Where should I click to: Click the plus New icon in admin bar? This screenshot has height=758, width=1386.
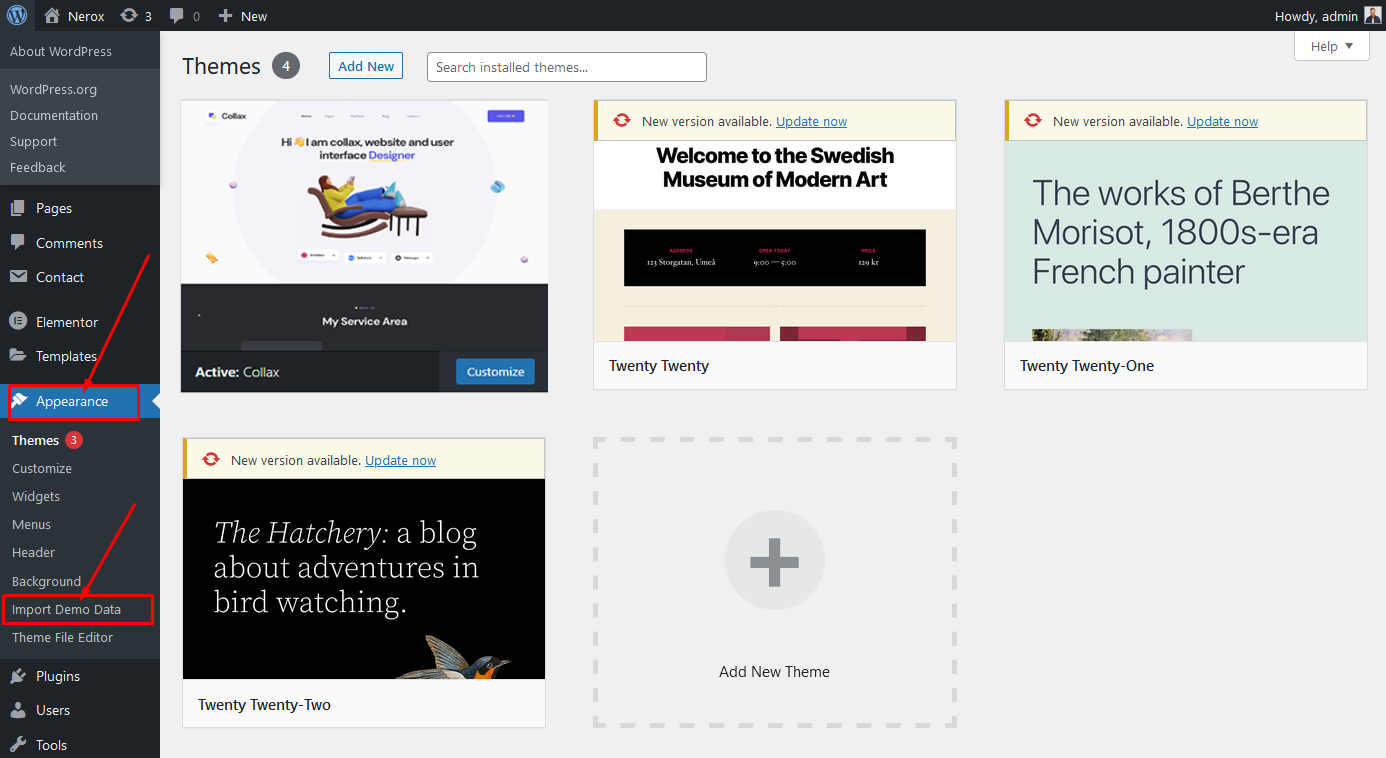click(x=225, y=16)
